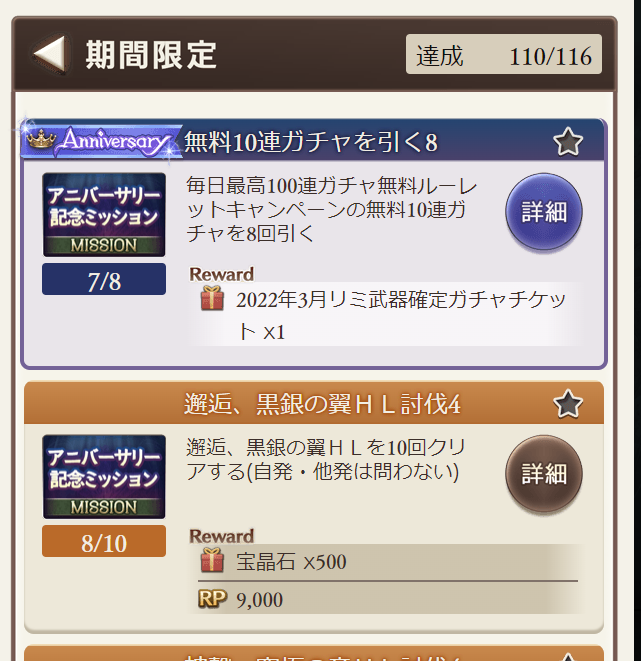Screen dimensions: 641x661
Task: Click the gift icon beside 2022年3月リミ武器確定ガチャチケット
Action: (212, 298)
